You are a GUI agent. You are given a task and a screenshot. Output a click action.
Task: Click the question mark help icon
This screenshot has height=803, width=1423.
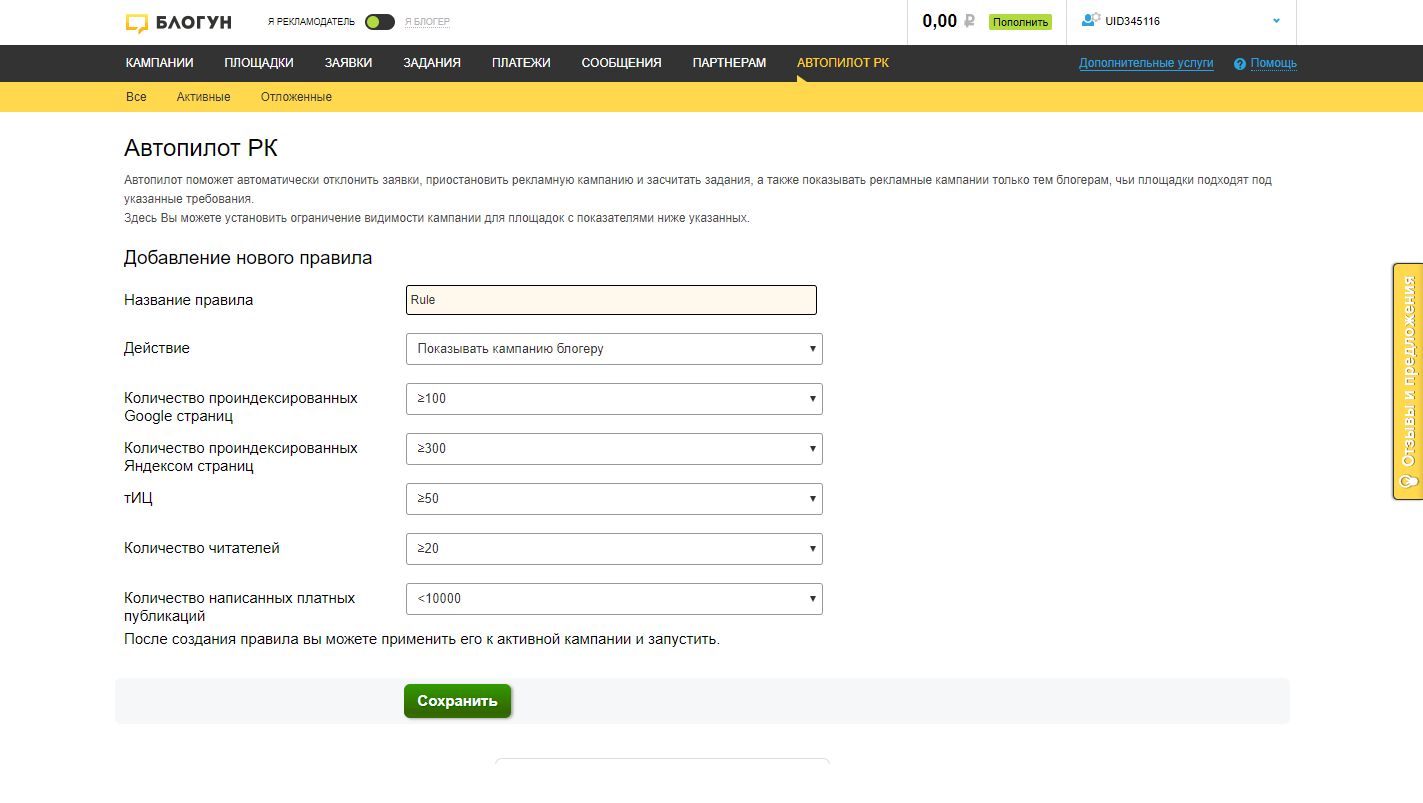[x=1240, y=64]
